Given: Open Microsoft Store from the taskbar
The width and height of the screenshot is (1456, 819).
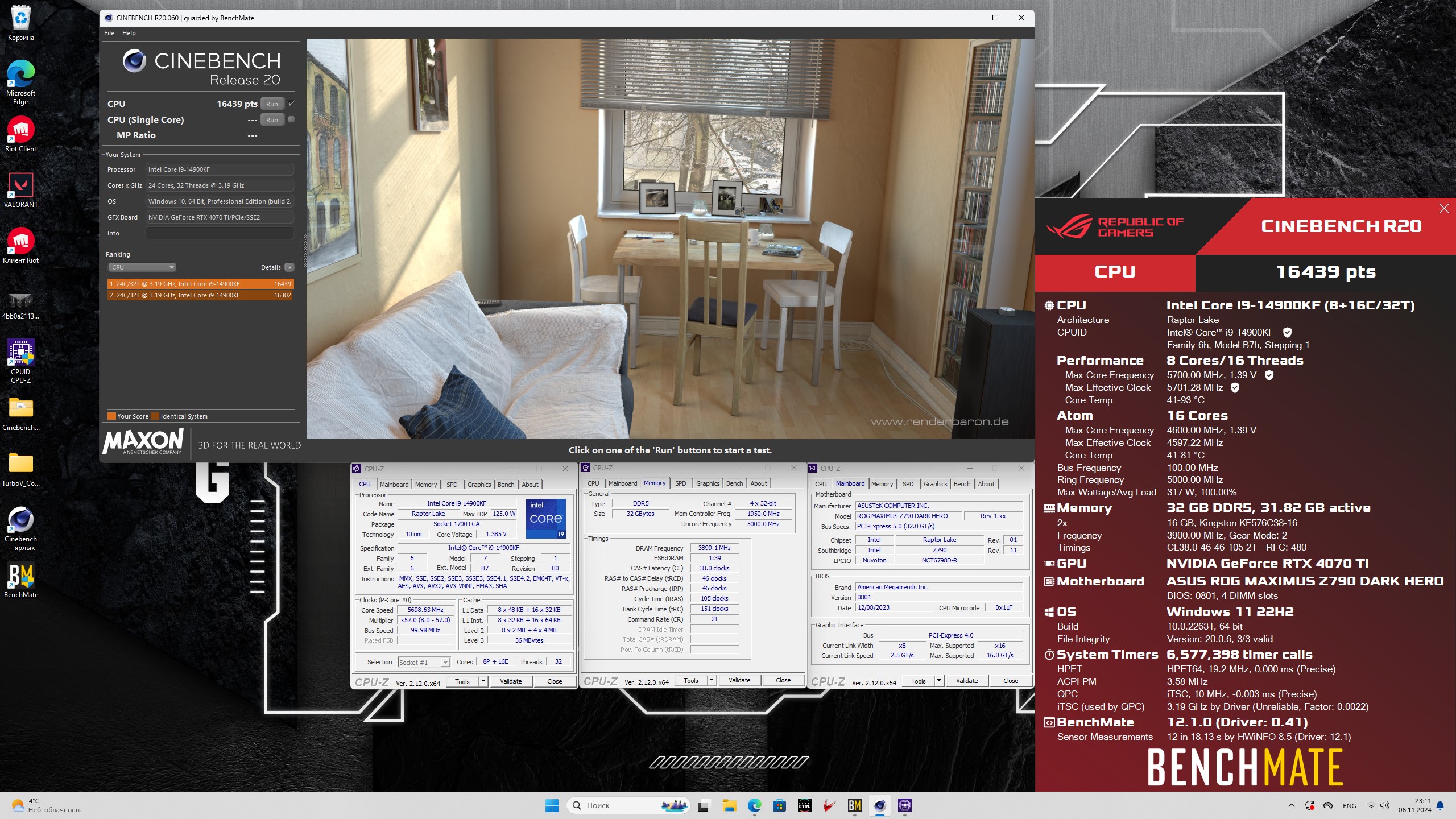Looking at the screenshot, I should [x=779, y=805].
